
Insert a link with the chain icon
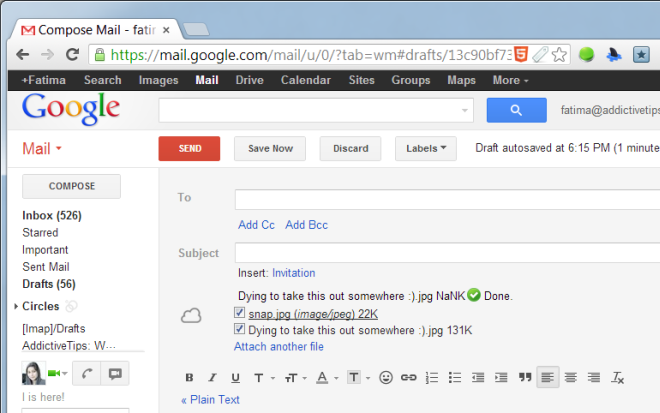[408, 378]
